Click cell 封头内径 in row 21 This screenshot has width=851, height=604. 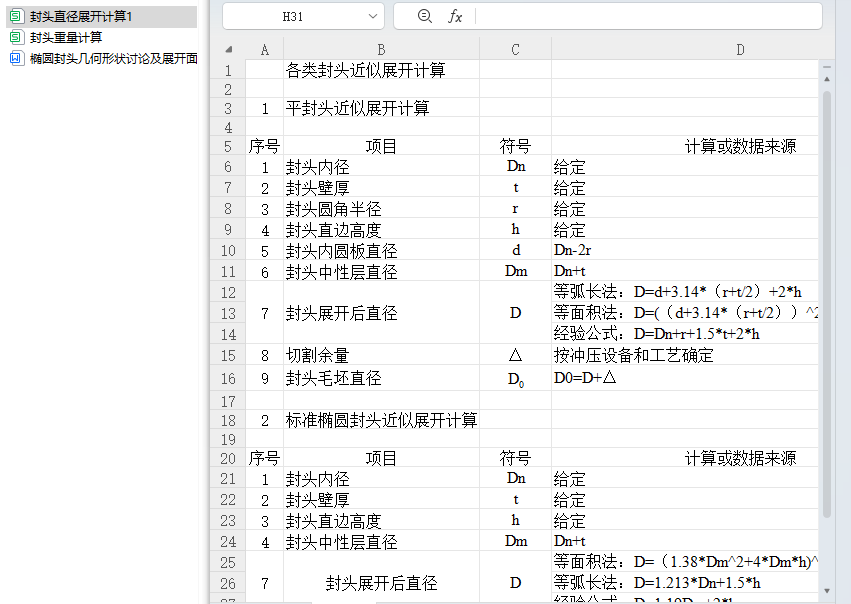coord(382,479)
